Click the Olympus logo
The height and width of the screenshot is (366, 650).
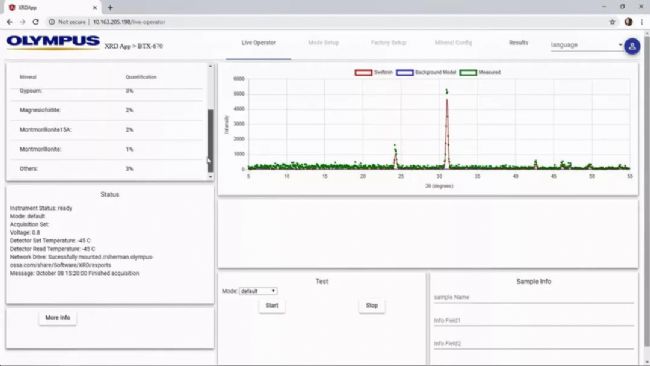coord(53,42)
